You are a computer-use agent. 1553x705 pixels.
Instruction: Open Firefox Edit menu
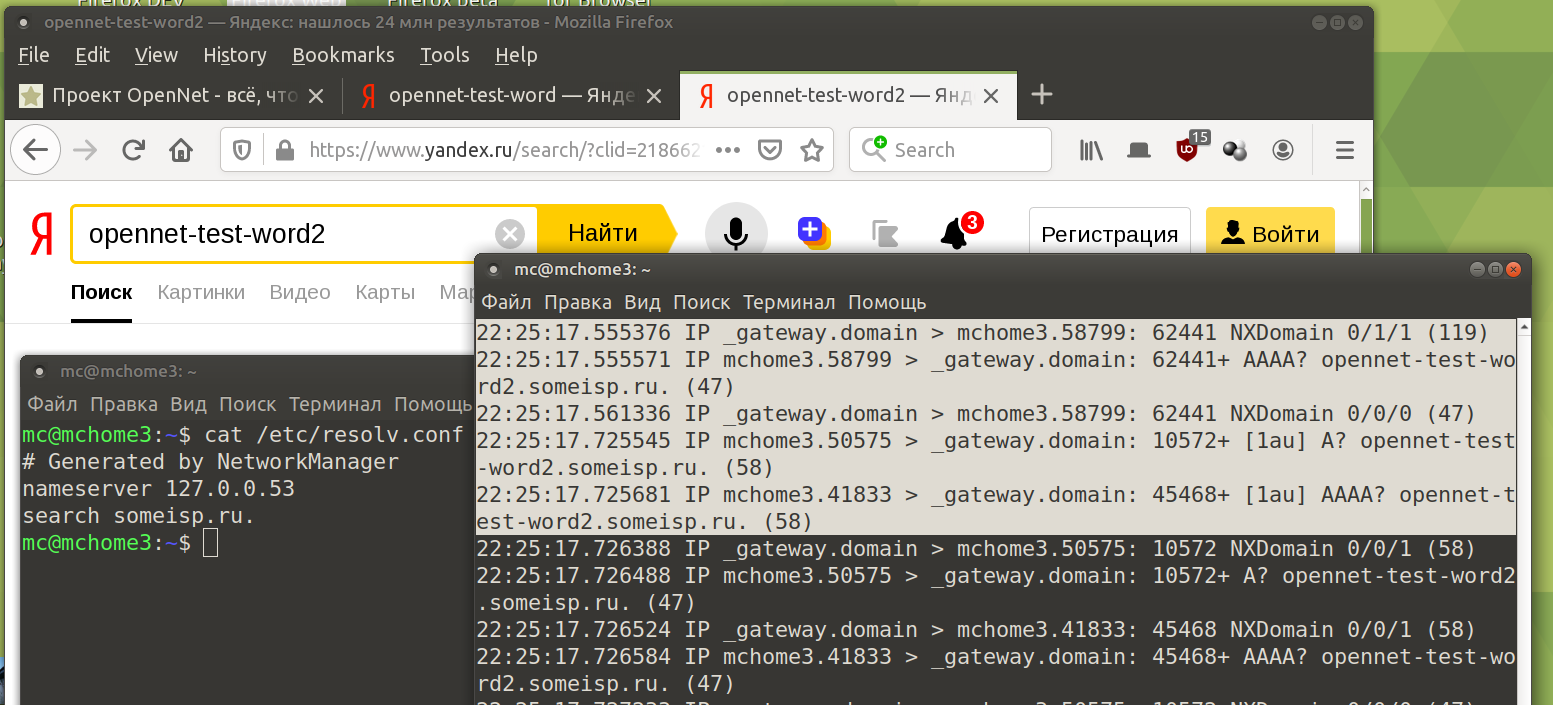click(x=93, y=55)
